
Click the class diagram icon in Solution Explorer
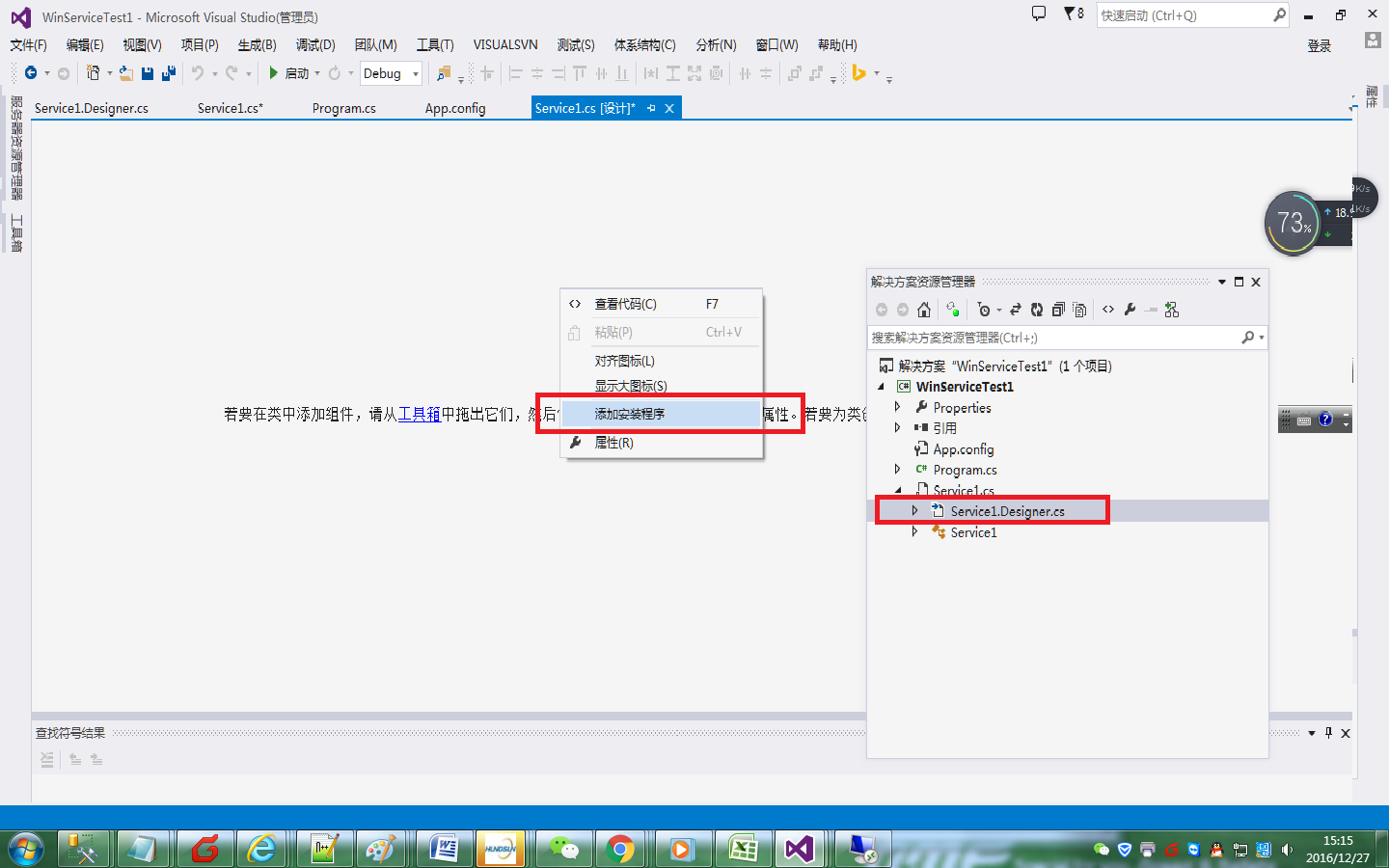1172,310
